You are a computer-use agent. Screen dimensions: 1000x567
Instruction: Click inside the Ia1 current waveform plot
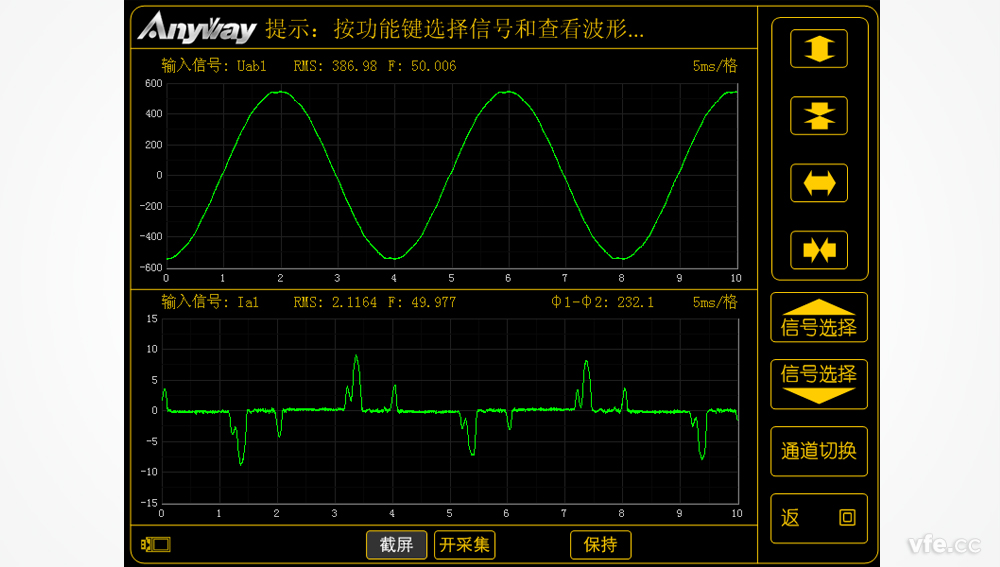pos(450,440)
